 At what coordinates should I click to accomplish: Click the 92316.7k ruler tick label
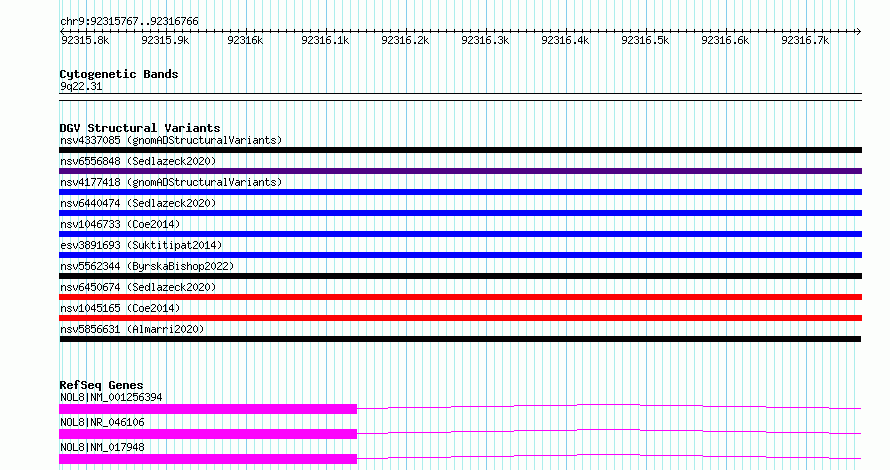point(805,41)
